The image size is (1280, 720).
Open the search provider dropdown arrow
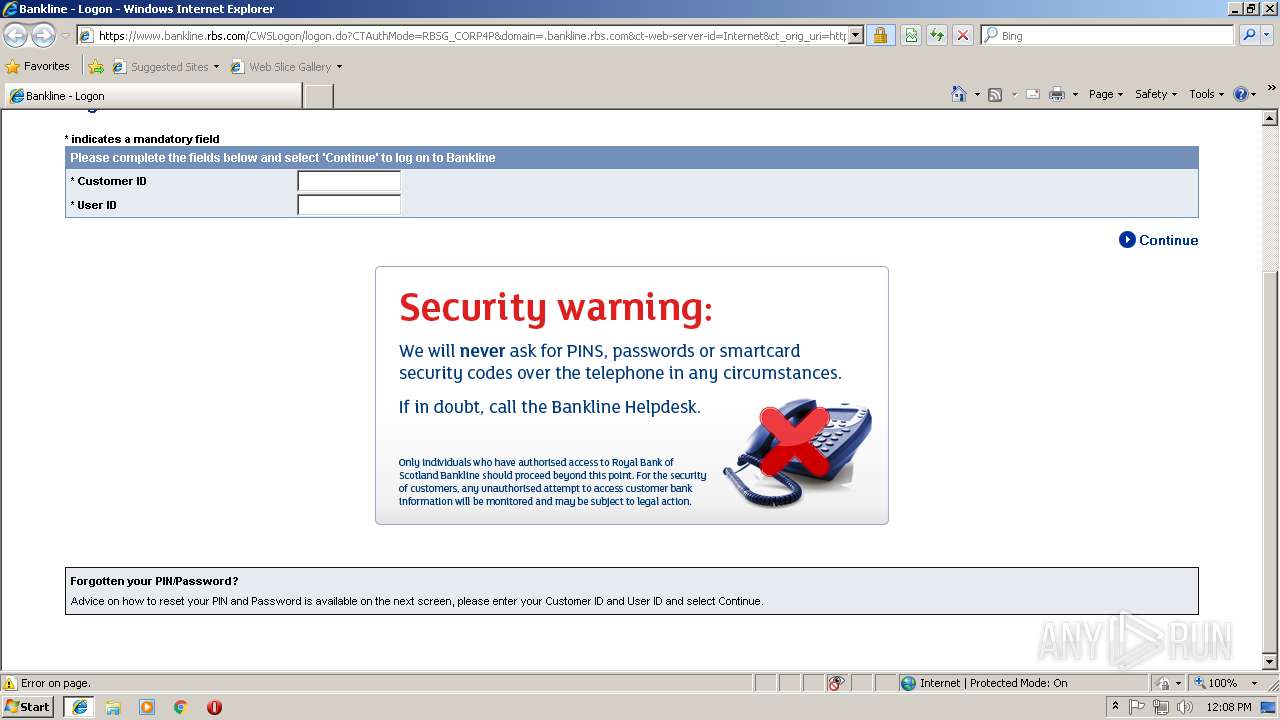(1267, 36)
